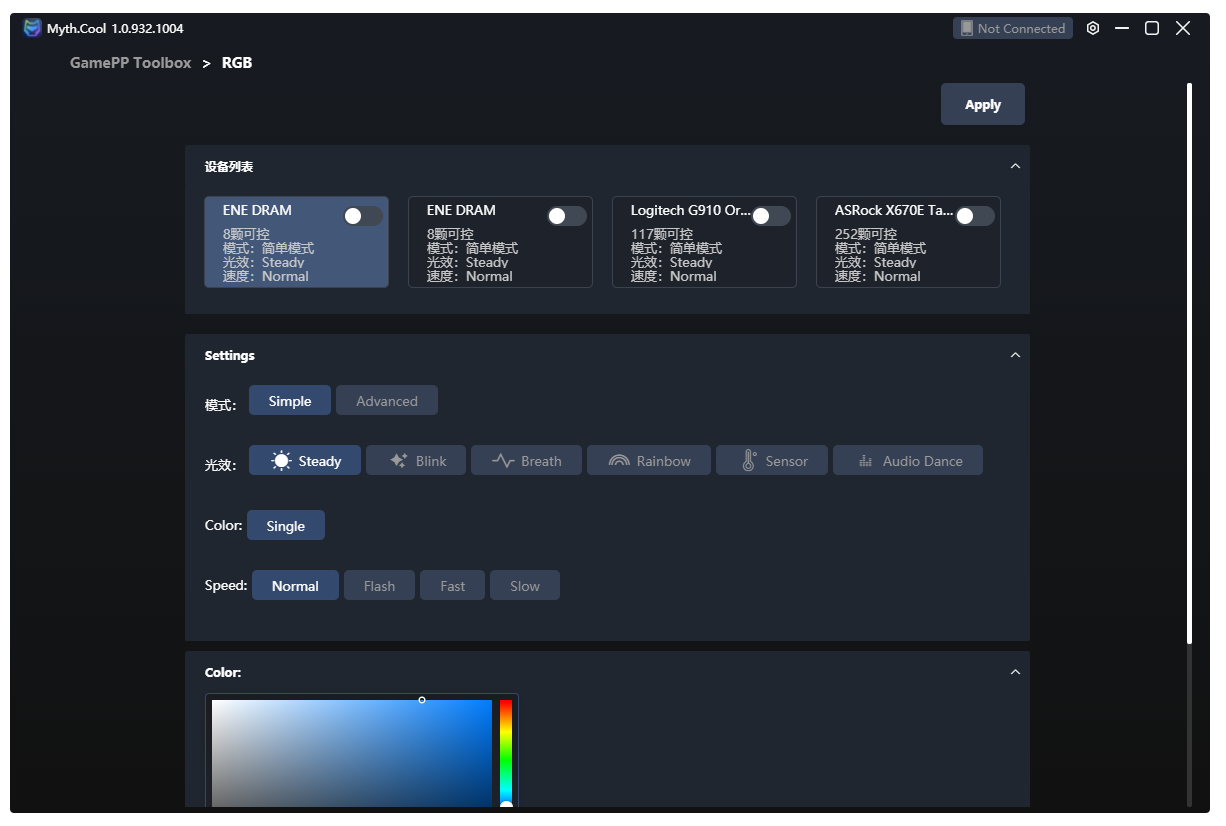Set speed to Fast
Viewport: 1226px width, 826px height.
click(452, 586)
